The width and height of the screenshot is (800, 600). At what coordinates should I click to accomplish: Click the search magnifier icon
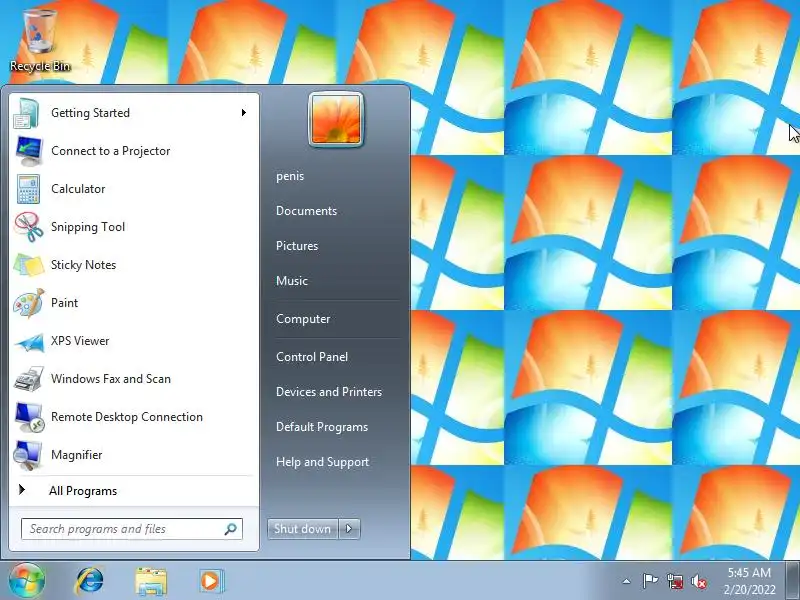click(230, 529)
